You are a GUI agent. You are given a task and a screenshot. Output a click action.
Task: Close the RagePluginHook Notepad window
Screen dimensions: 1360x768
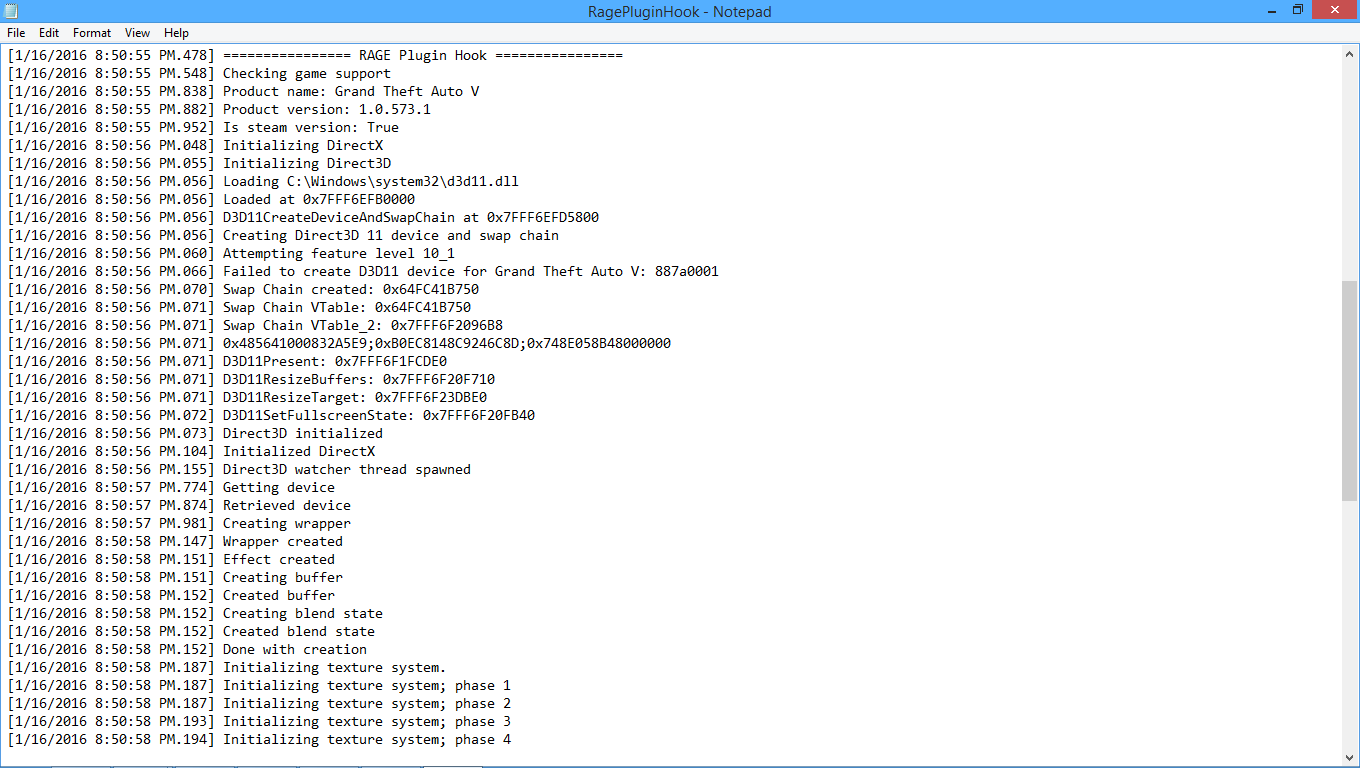coord(1335,10)
